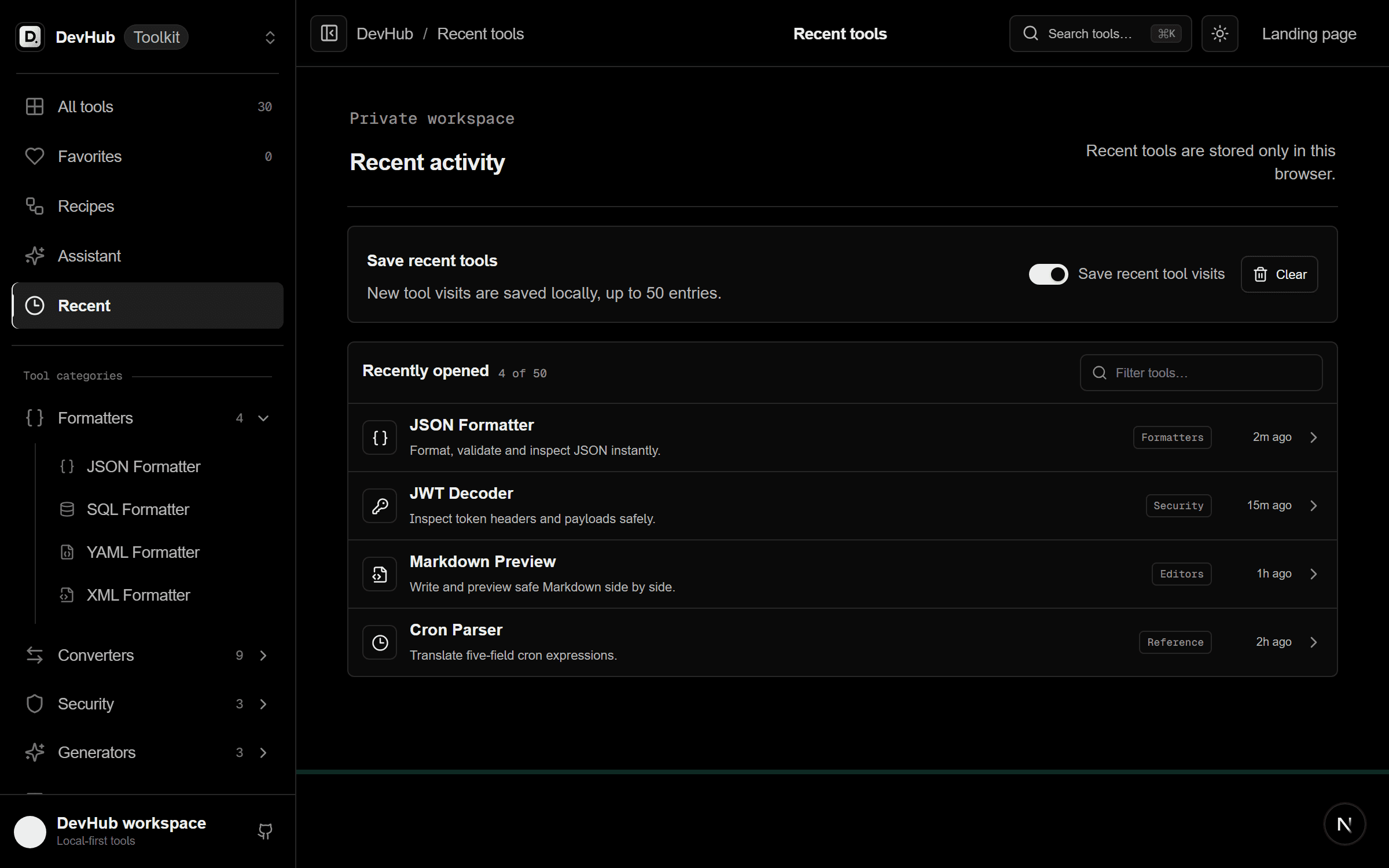The height and width of the screenshot is (868, 1389).
Task: Click the Markdown Preview file icon
Action: (380, 574)
